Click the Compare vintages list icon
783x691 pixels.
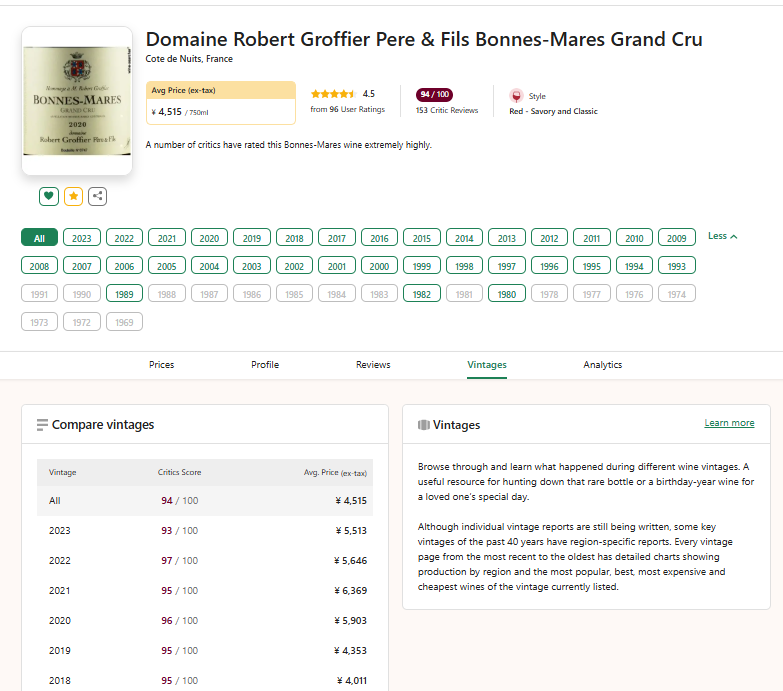click(x=42, y=425)
